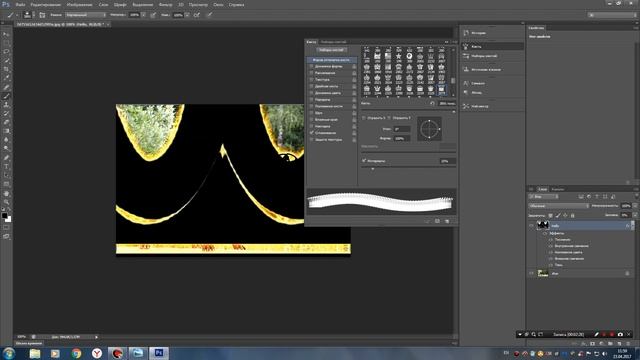640x360 pixels.
Task: Open the Источник клонов panel icon
Action: pos(466,69)
